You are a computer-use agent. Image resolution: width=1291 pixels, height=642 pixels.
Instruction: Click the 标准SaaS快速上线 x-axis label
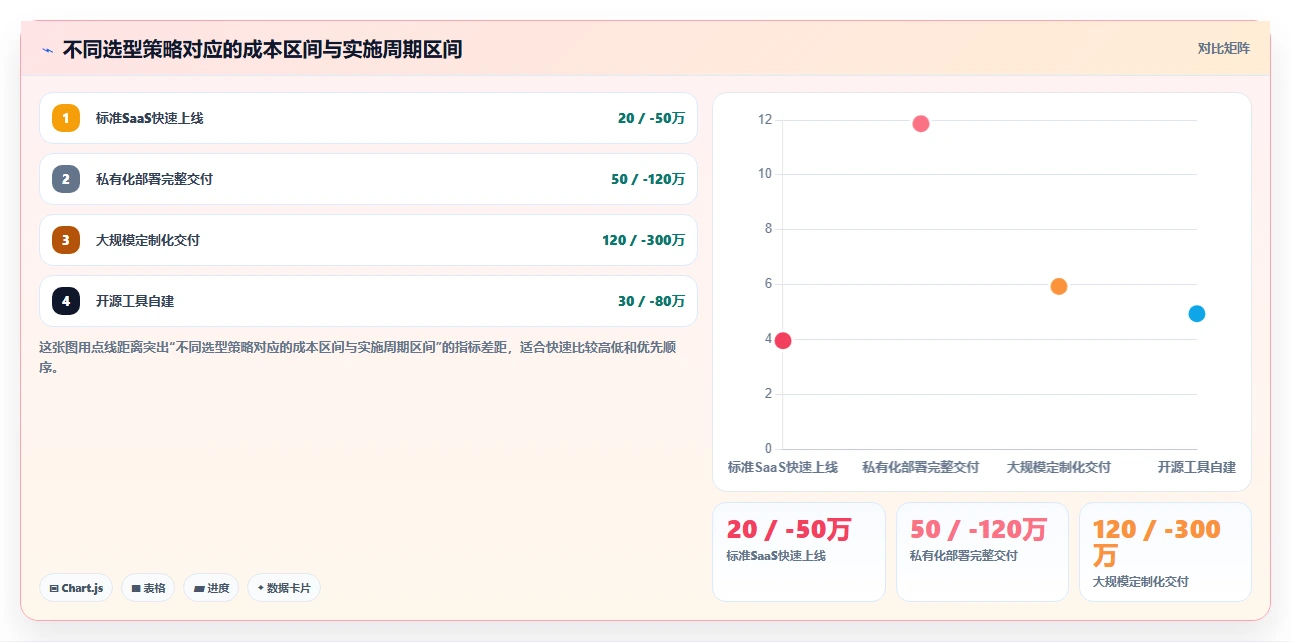(783, 467)
